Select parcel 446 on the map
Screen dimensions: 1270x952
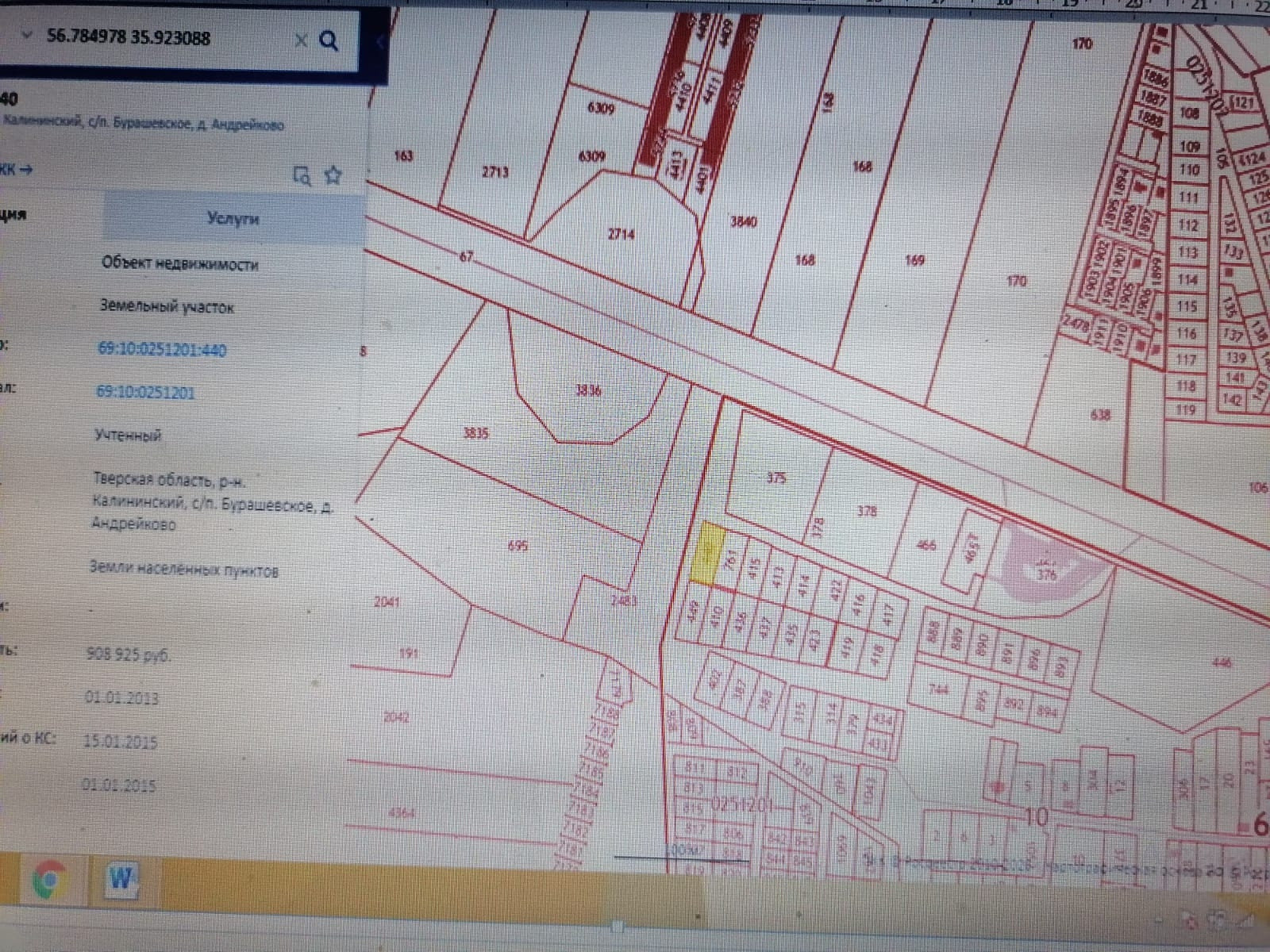(1222, 661)
